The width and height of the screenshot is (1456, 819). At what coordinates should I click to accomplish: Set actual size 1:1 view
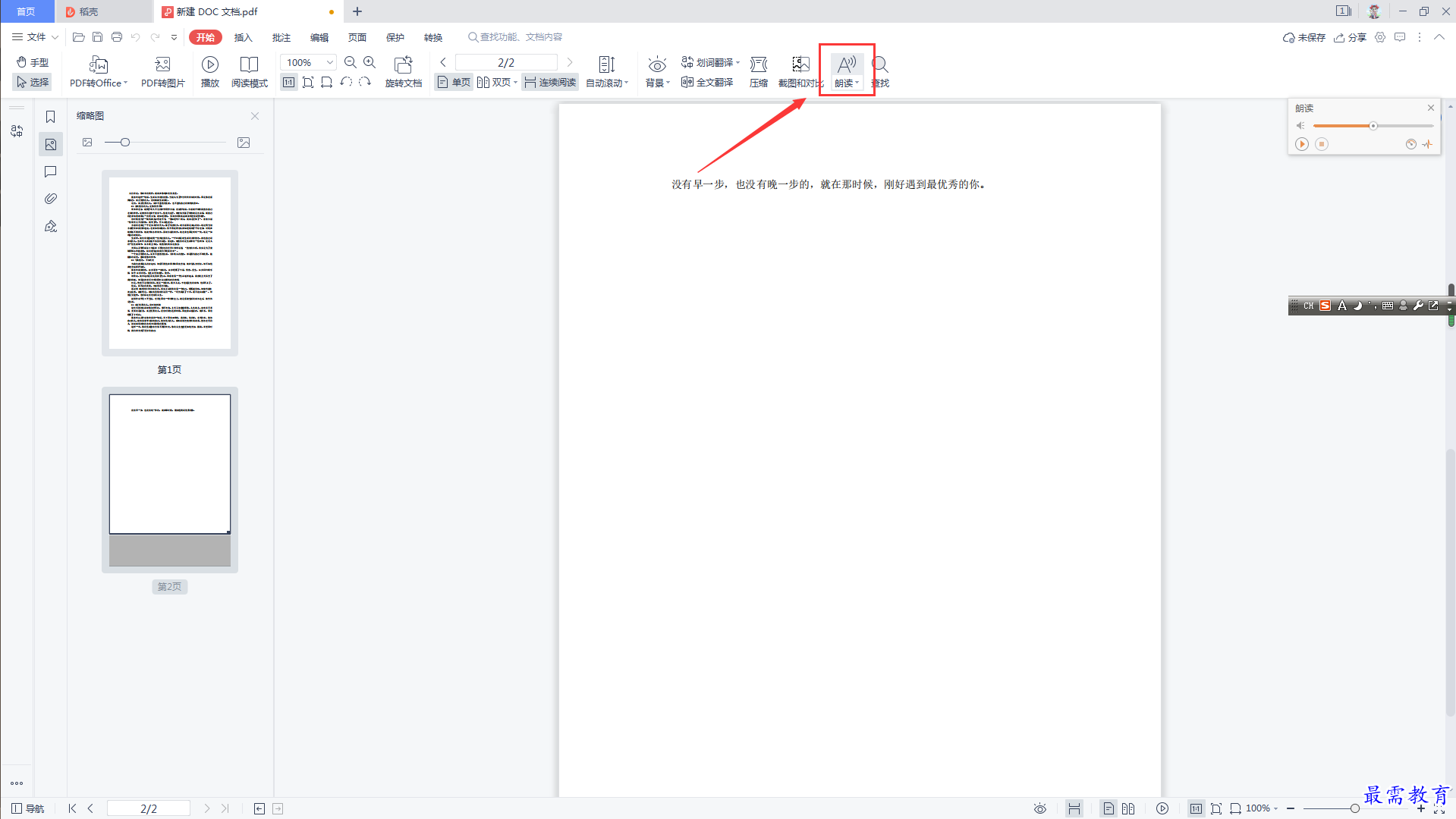[x=289, y=82]
